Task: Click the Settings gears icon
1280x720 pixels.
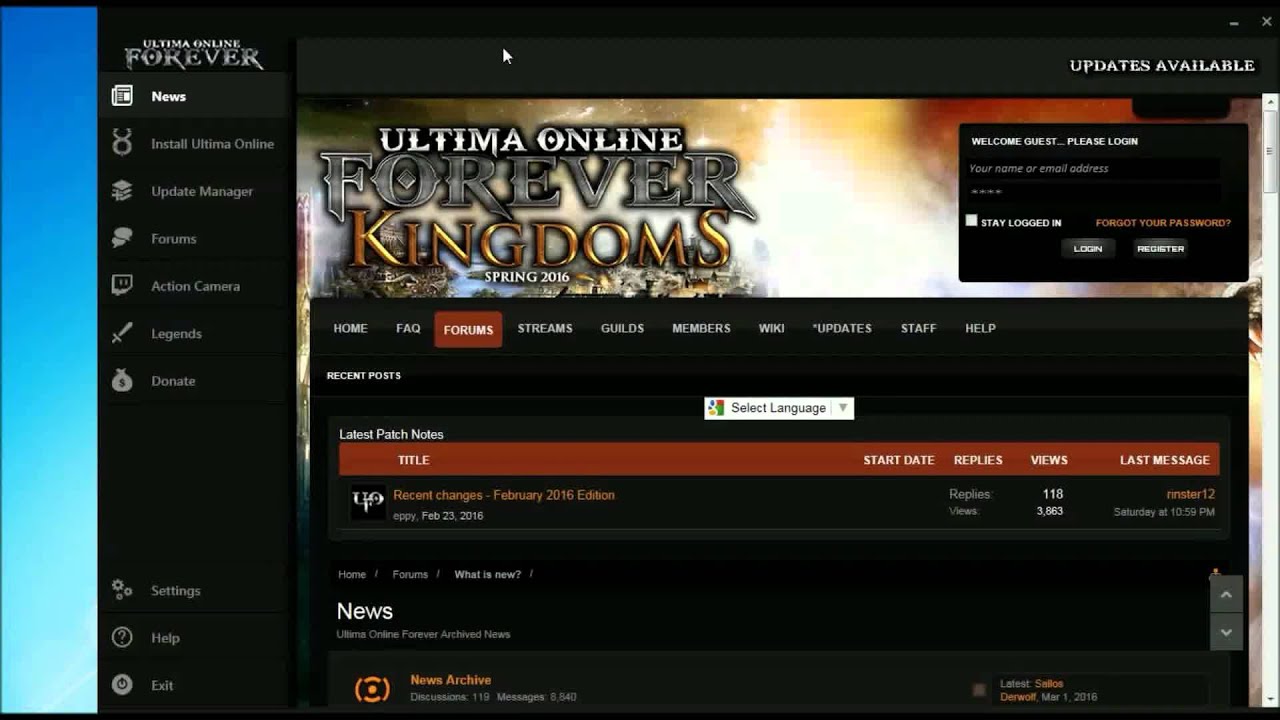Action: point(122,590)
